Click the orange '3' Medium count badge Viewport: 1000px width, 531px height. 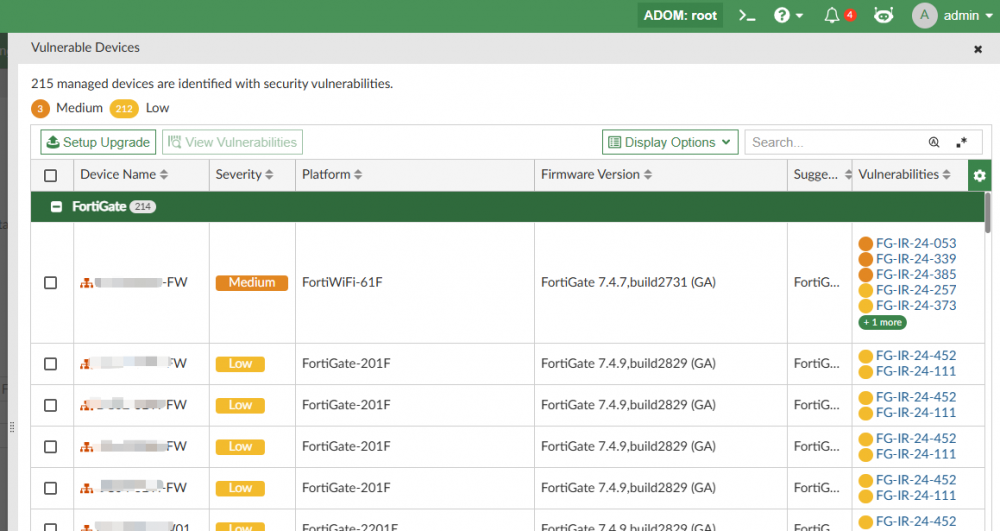point(40,108)
